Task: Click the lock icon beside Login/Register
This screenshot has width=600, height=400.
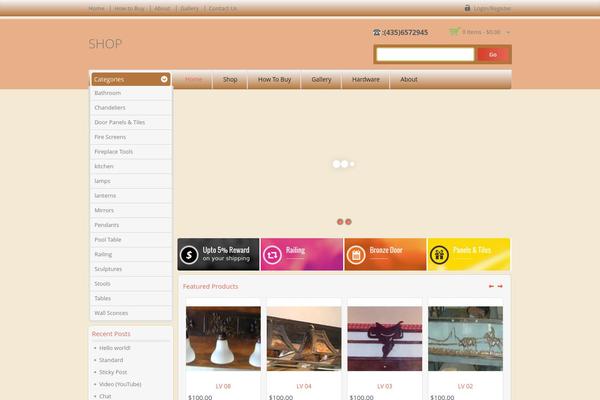Action: [x=467, y=8]
